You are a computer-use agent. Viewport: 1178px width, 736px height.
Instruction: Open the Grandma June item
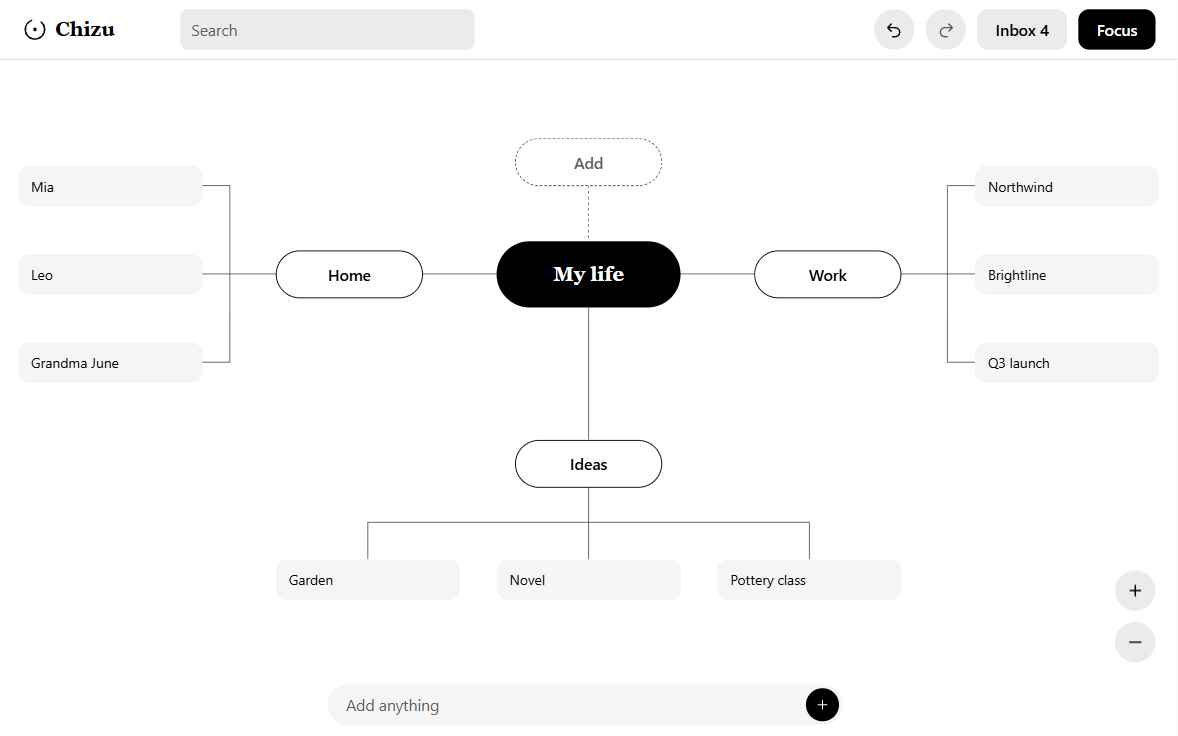(110, 363)
